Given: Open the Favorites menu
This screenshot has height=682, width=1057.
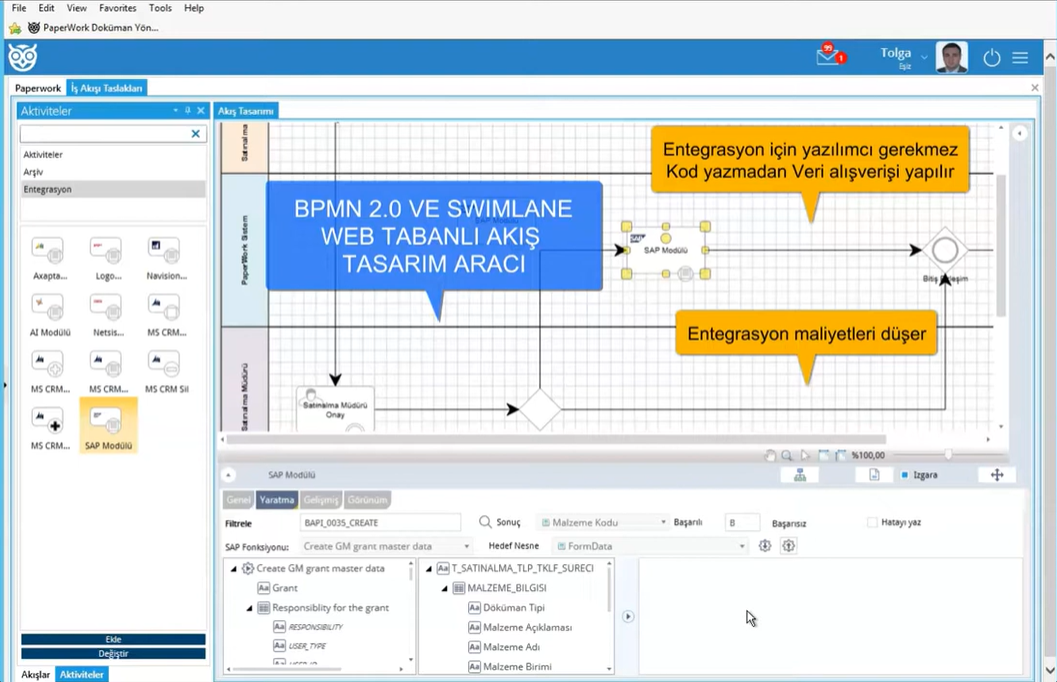Looking at the screenshot, I should click(117, 8).
